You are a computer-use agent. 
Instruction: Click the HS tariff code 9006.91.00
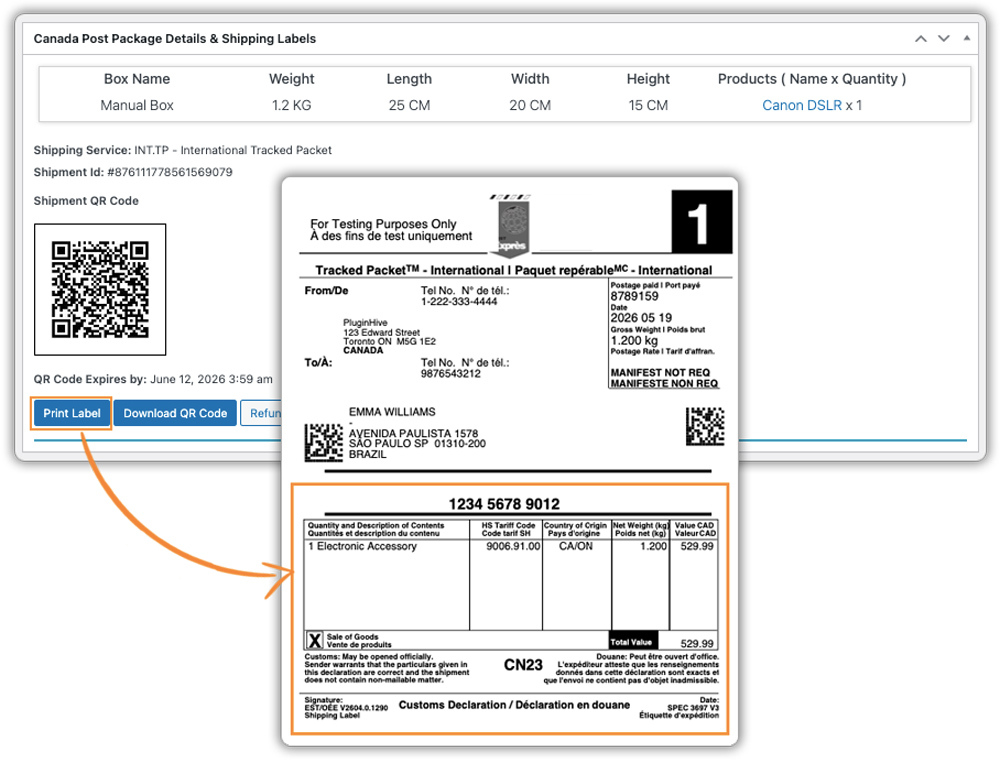tap(513, 547)
